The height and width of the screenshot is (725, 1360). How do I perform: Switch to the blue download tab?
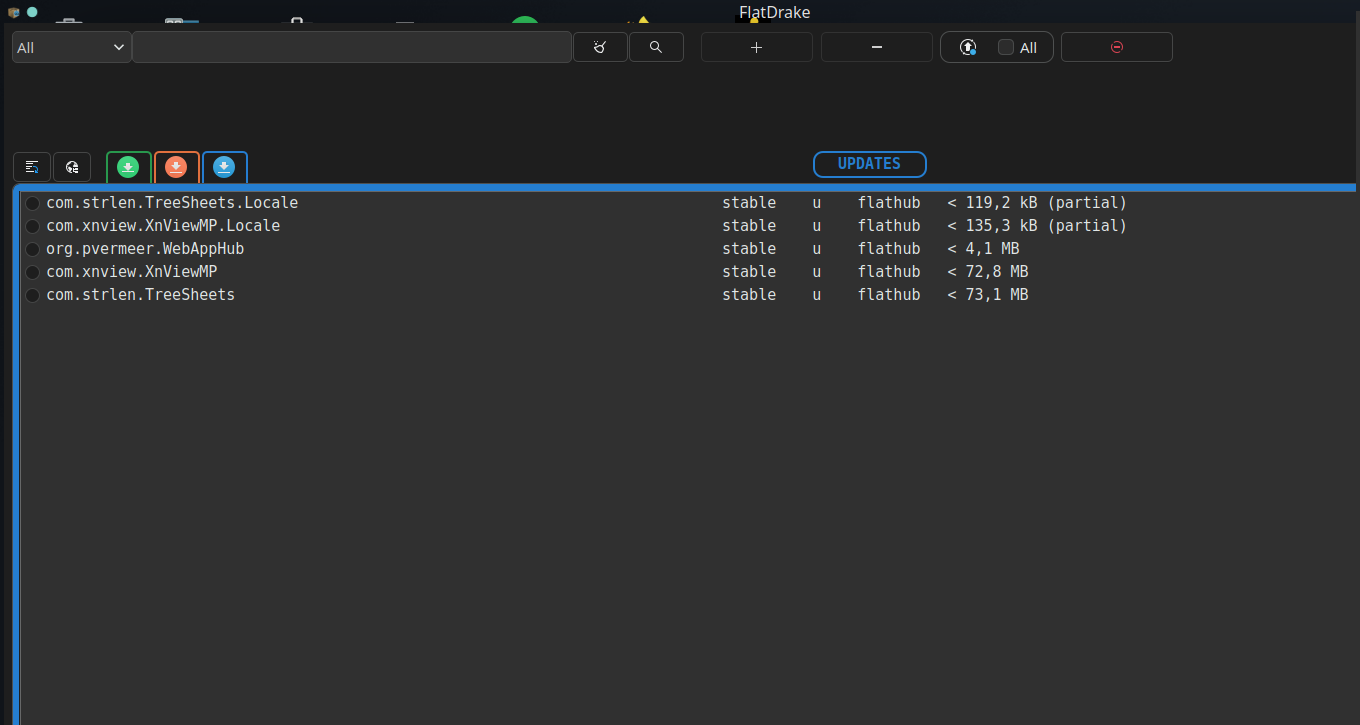(224, 167)
